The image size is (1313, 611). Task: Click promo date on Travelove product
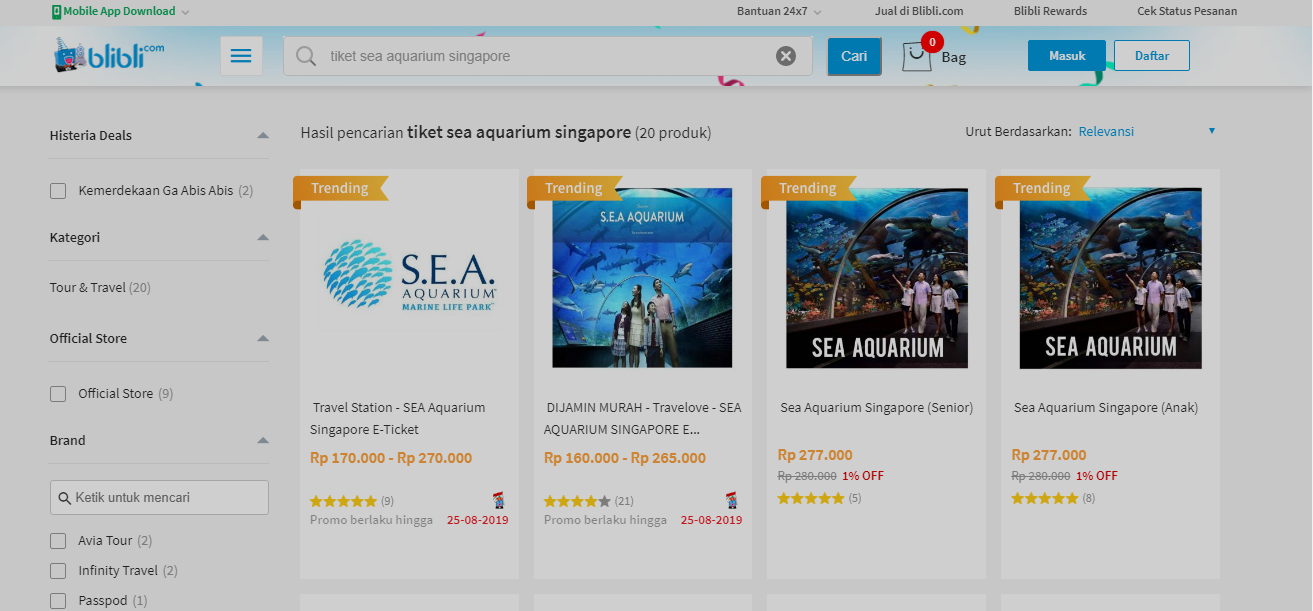click(711, 520)
